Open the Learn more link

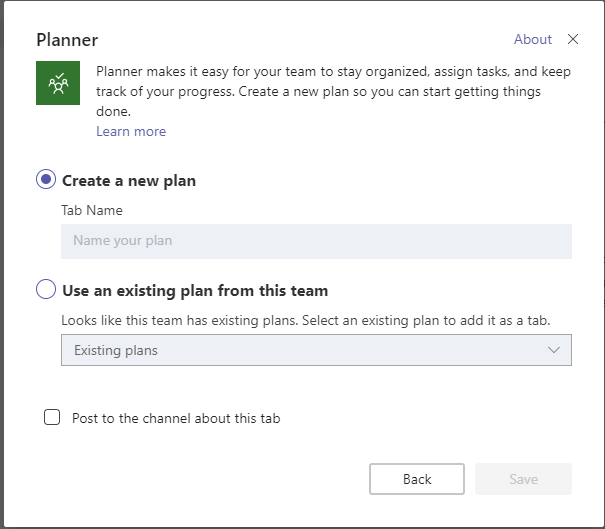click(131, 132)
